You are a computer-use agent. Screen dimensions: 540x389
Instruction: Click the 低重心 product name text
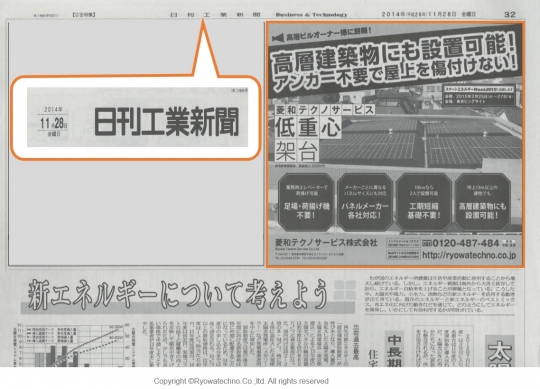click(x=308, y=127)
